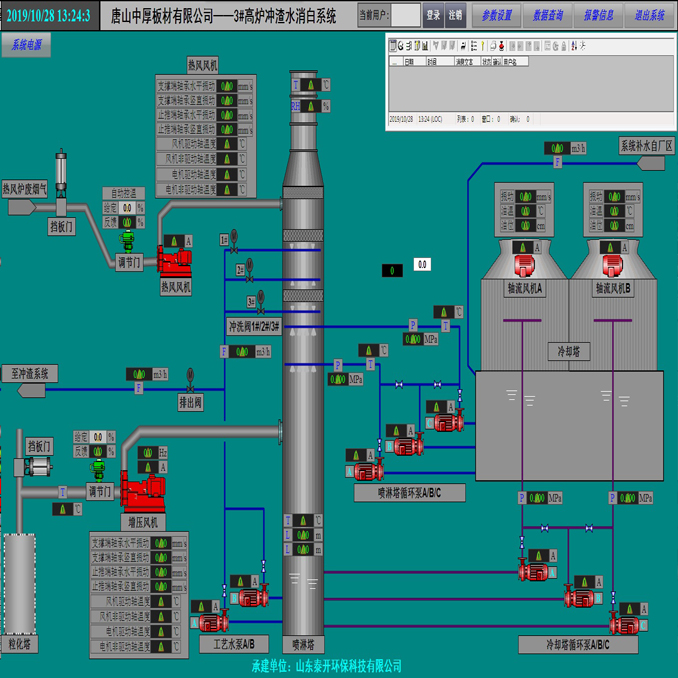The width and height of the screenshot is (678, 678).
Task: Click the damper cylinder above 挡板门 near 热风炉废烟气
Action: pyautogui.click(x=61, y=171)
